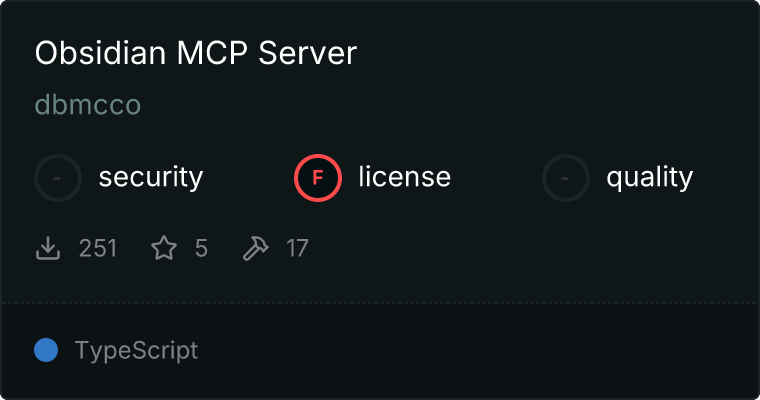The height and width of the screenshot is (400, 760).
Task: Select the security label text
Action: click(x=151, y=177)
